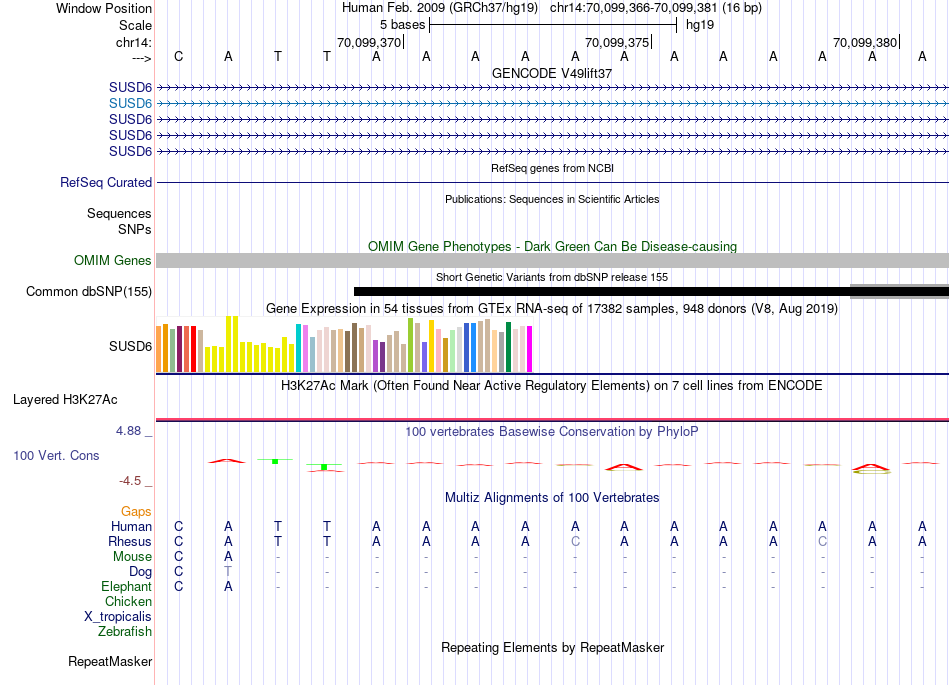Click the SUSD6 GTEx expression label

coord(130,346)
